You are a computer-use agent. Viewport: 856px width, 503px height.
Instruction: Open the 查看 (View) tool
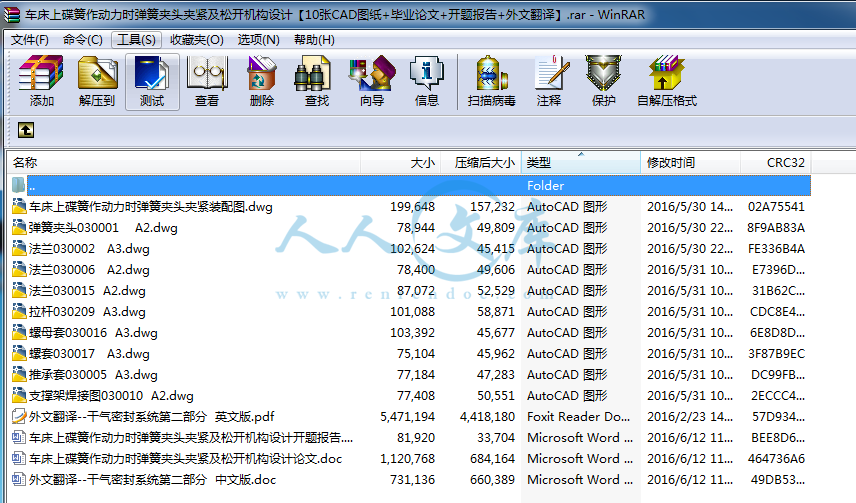point(207,81)
